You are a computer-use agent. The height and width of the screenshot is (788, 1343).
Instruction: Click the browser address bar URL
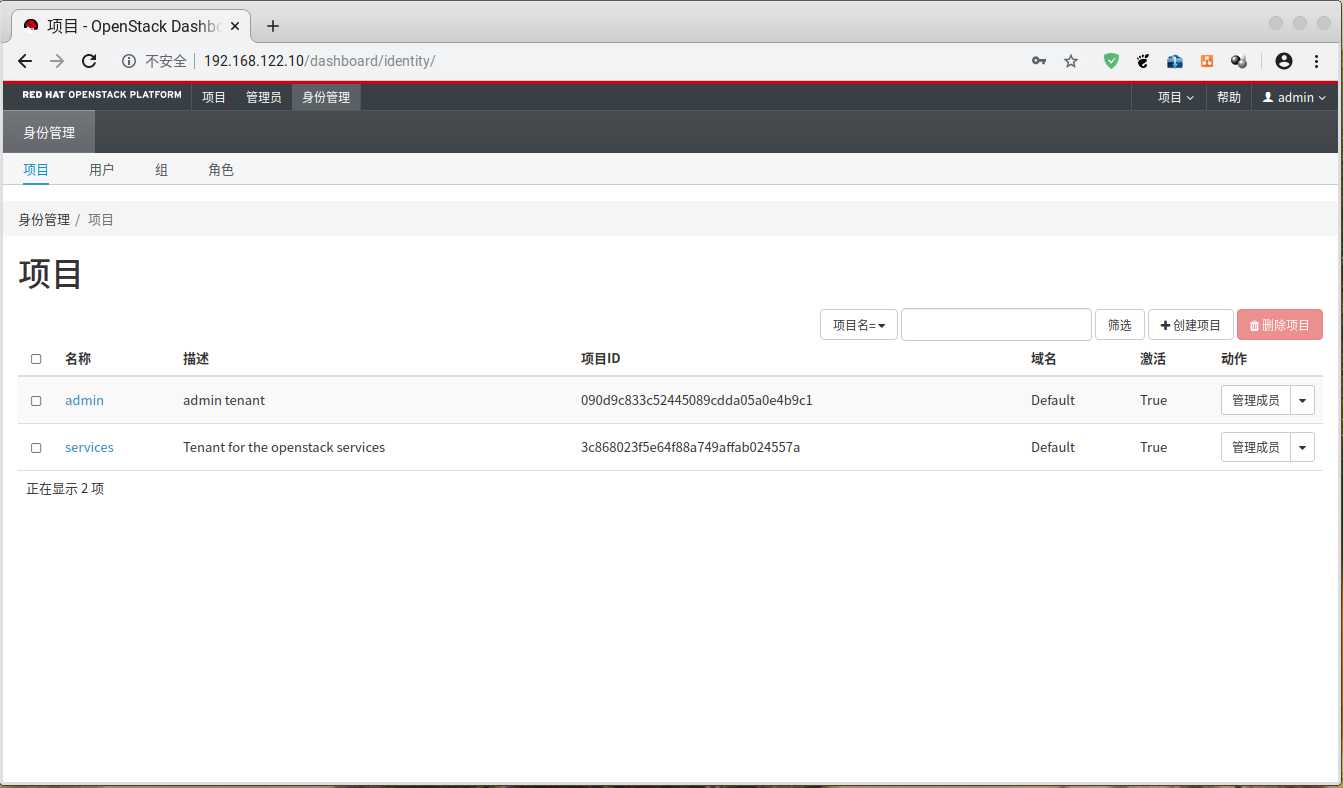click(319, 61)
